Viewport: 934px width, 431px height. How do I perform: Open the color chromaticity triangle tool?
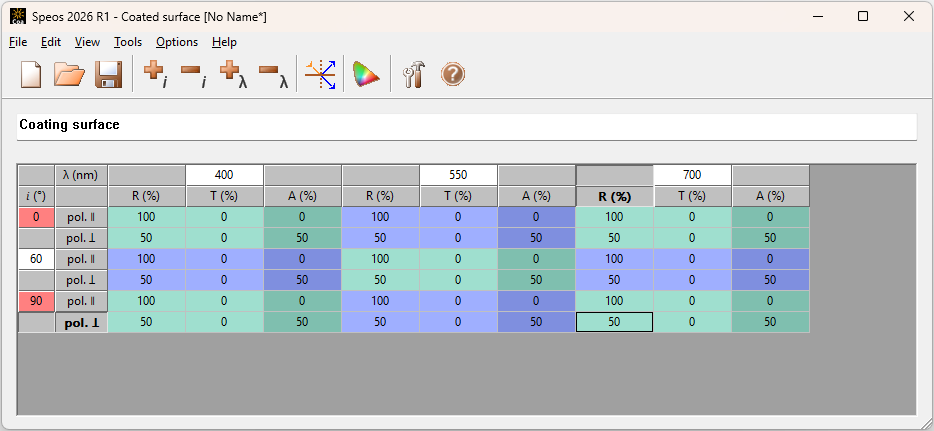(366, 74)
